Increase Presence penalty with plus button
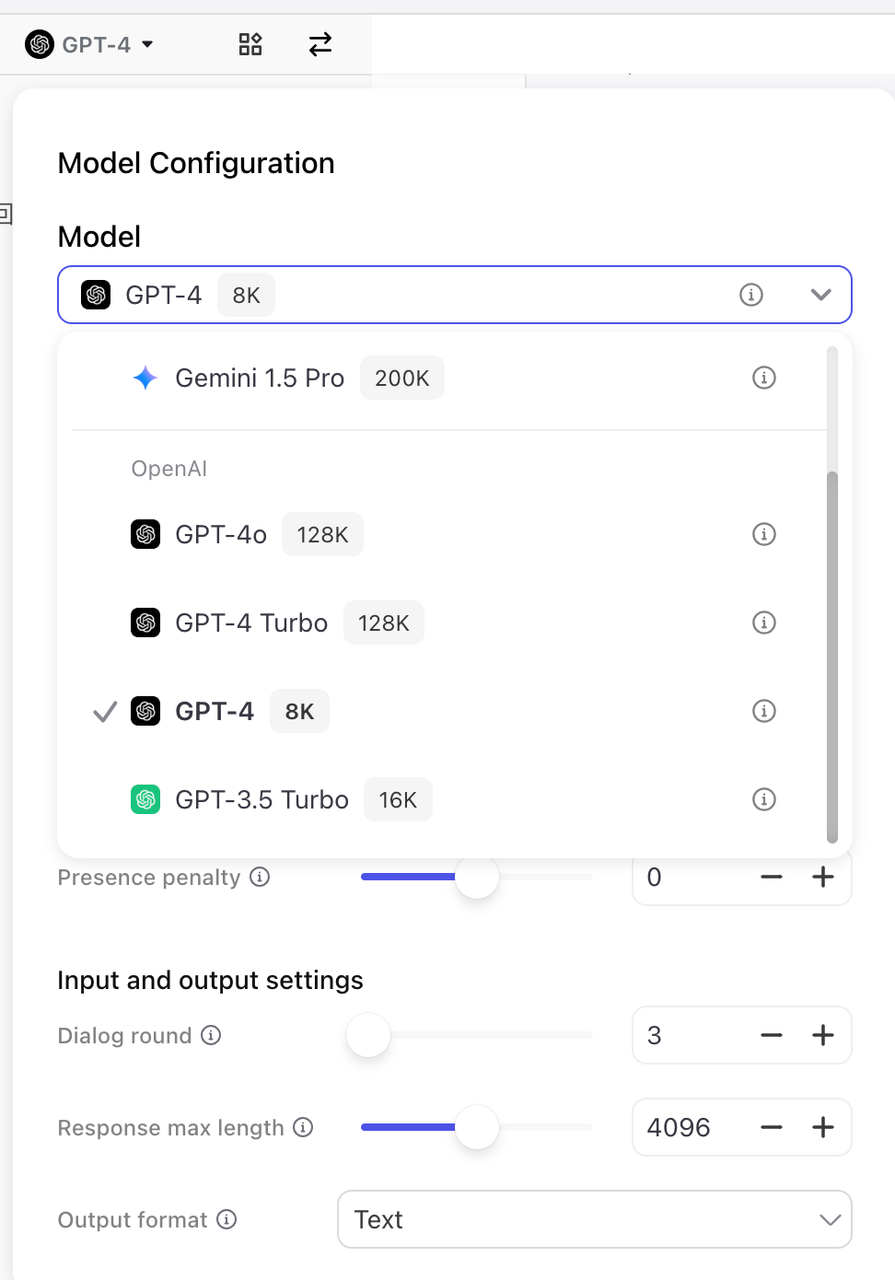The width and height of the screenshot is (895, 1280). (x=823, y=877)
